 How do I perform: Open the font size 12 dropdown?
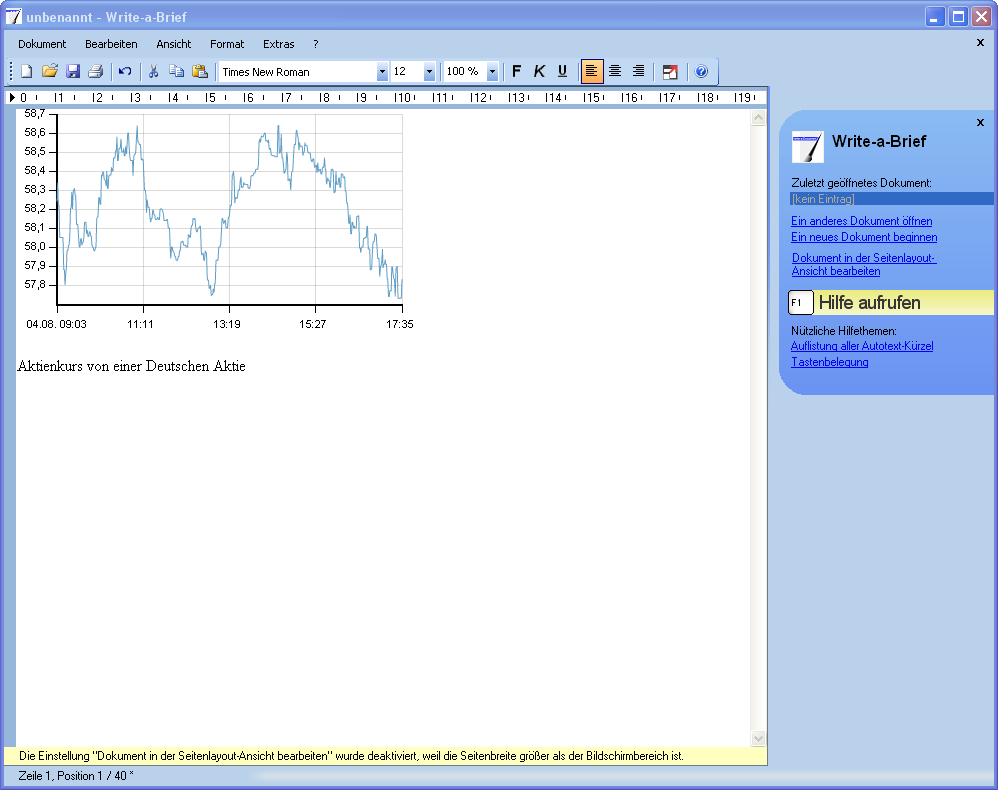(430, 72)
